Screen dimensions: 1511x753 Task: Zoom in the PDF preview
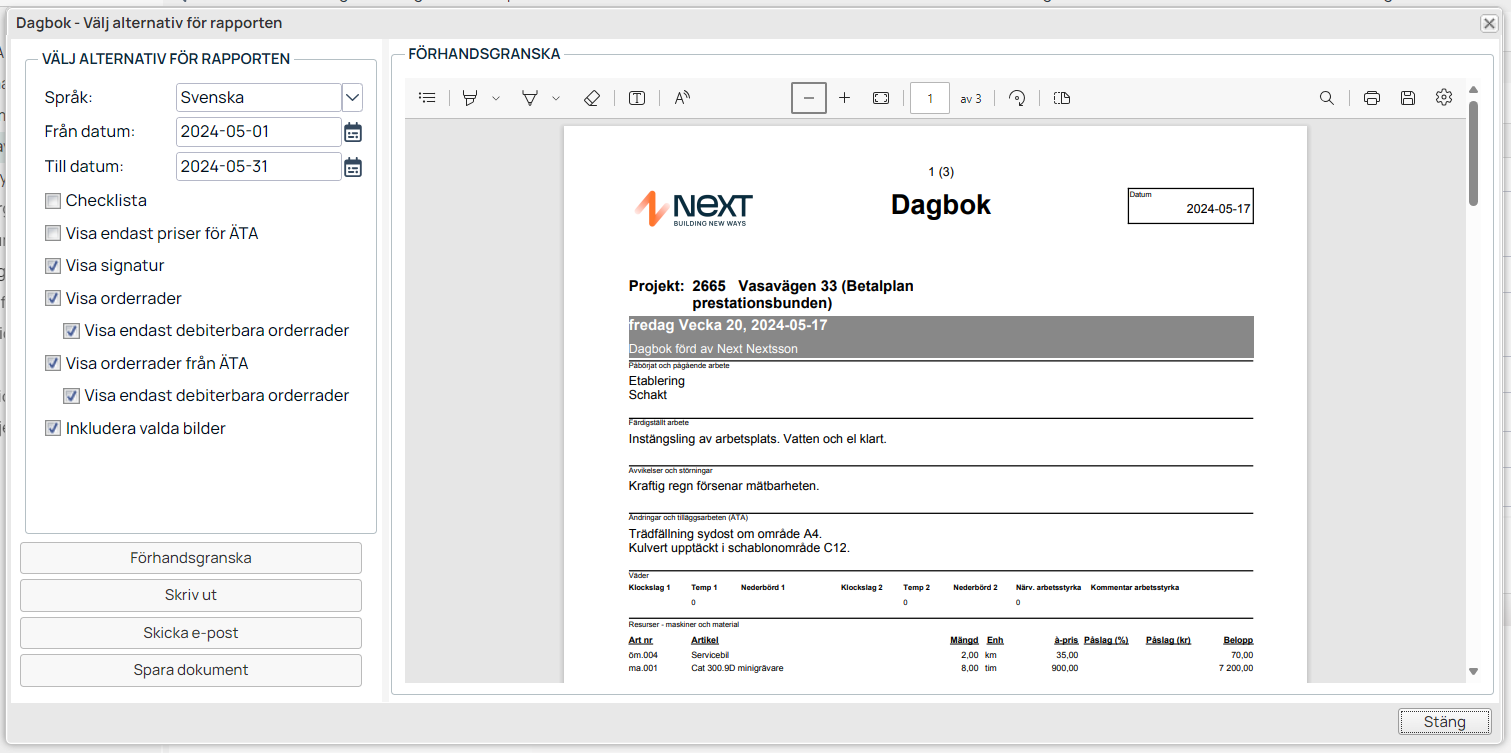(845, 98)
